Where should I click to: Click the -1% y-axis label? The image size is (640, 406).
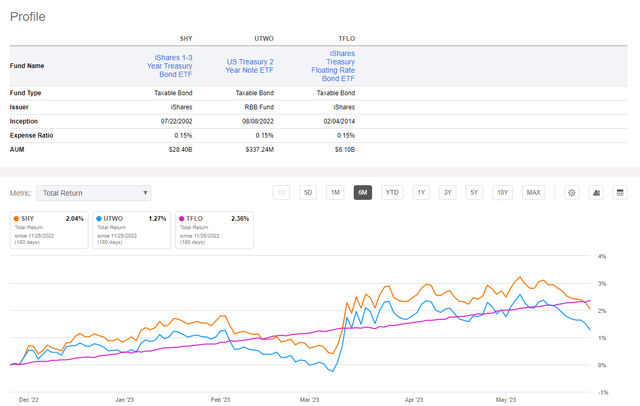603,393
